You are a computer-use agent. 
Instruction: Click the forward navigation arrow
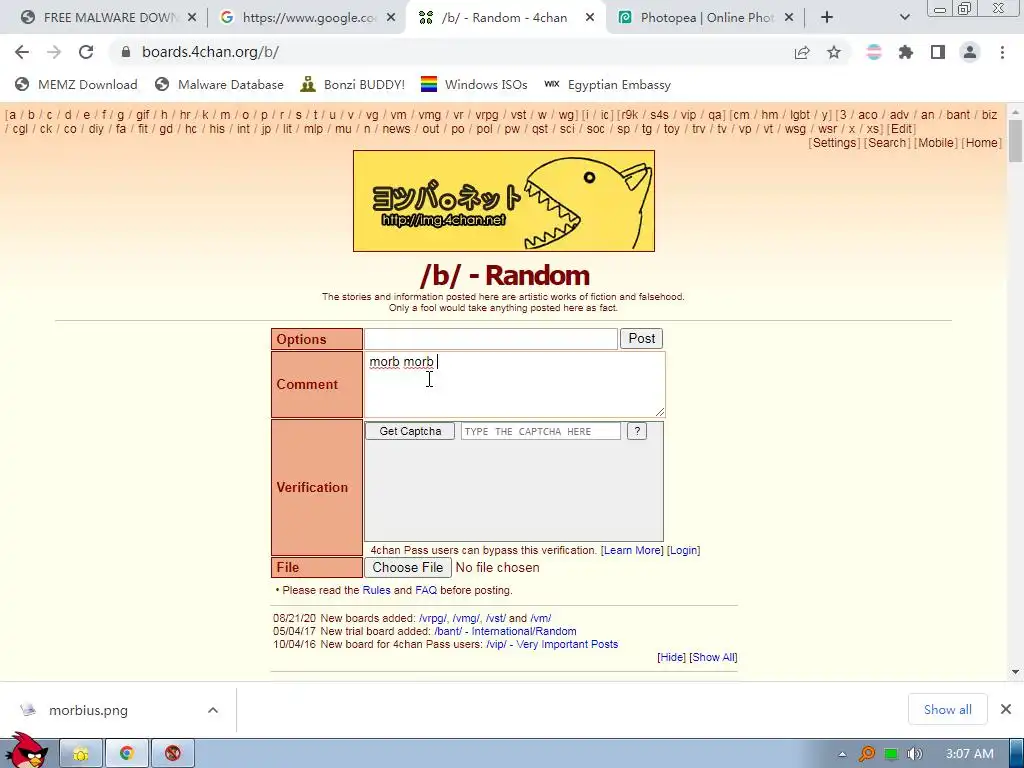[x=54, y=52]
